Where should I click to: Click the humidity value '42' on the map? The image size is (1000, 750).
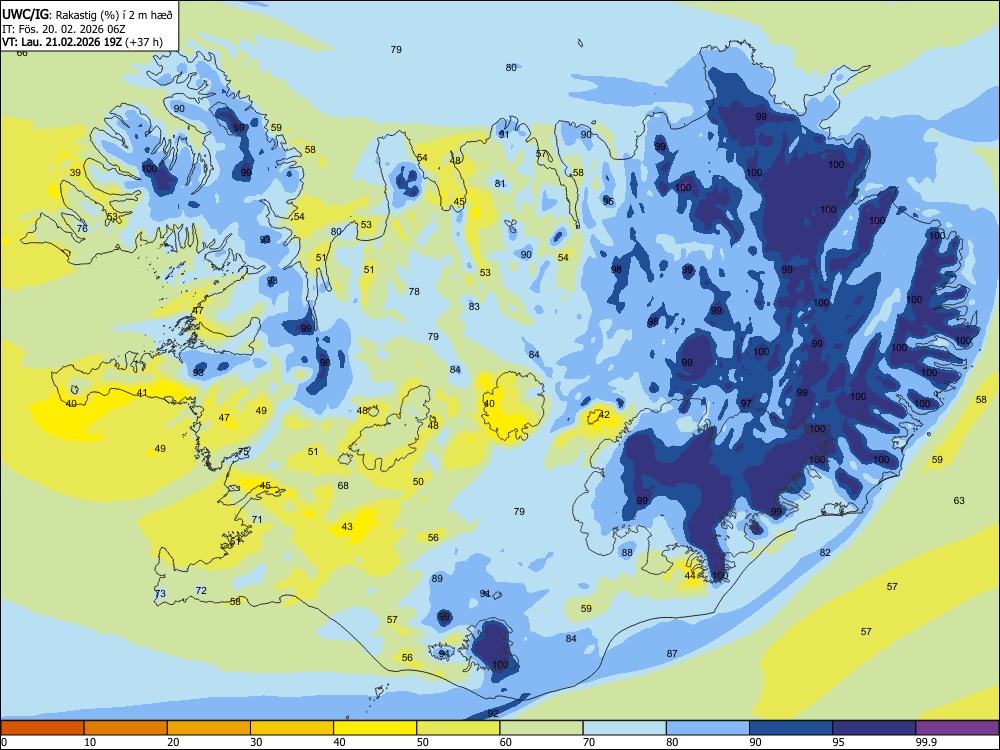[x=605, y=415]
